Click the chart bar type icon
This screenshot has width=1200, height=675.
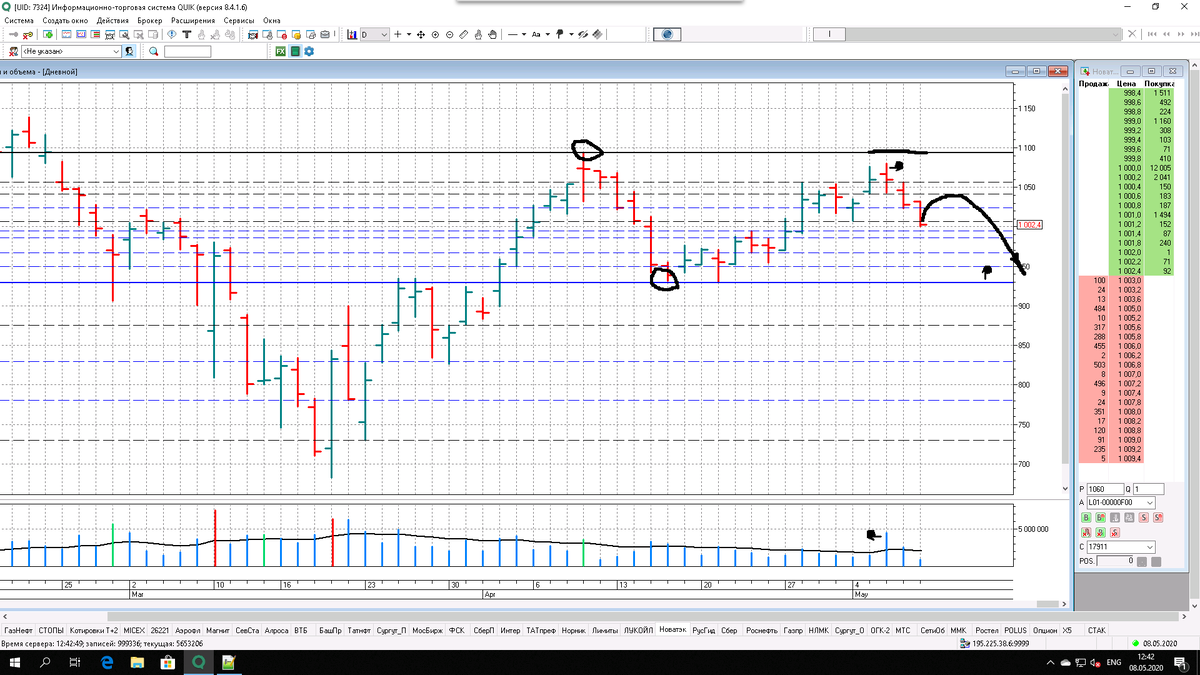[x=352, y=34]
